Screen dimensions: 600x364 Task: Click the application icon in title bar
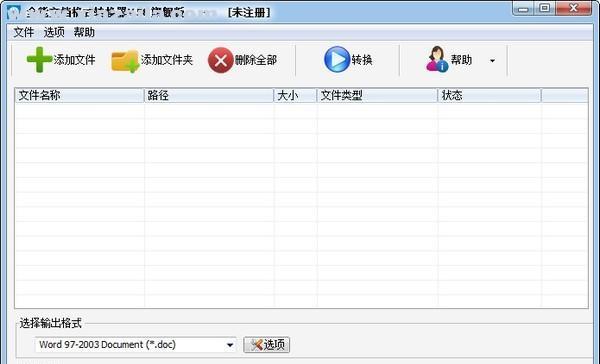click(x=13, y=12)
